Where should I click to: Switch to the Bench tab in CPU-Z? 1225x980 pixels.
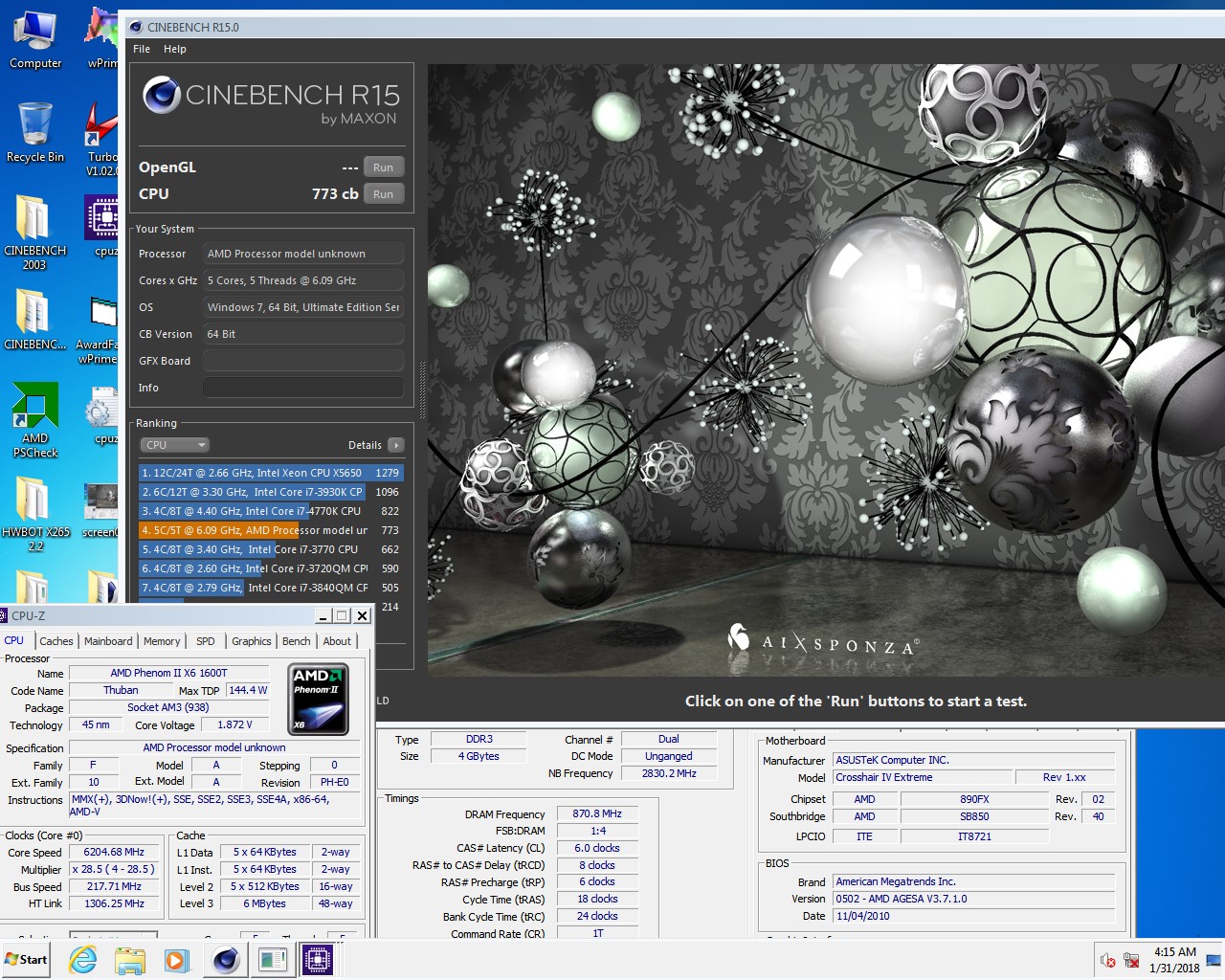point(297,641)
